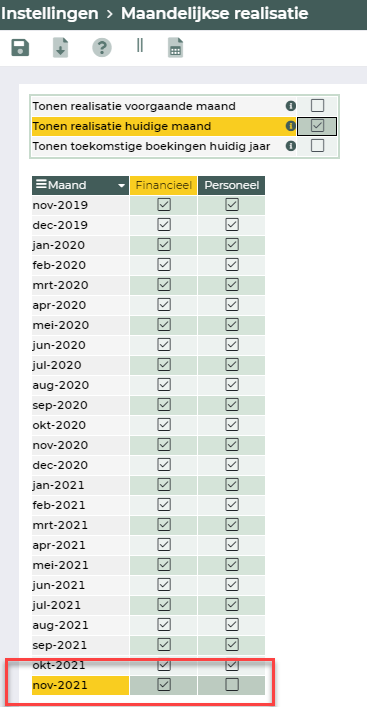This screenshot has width=367, height=707.
Task: Open help via the question mark icon
Action: (x=102, y=47)
